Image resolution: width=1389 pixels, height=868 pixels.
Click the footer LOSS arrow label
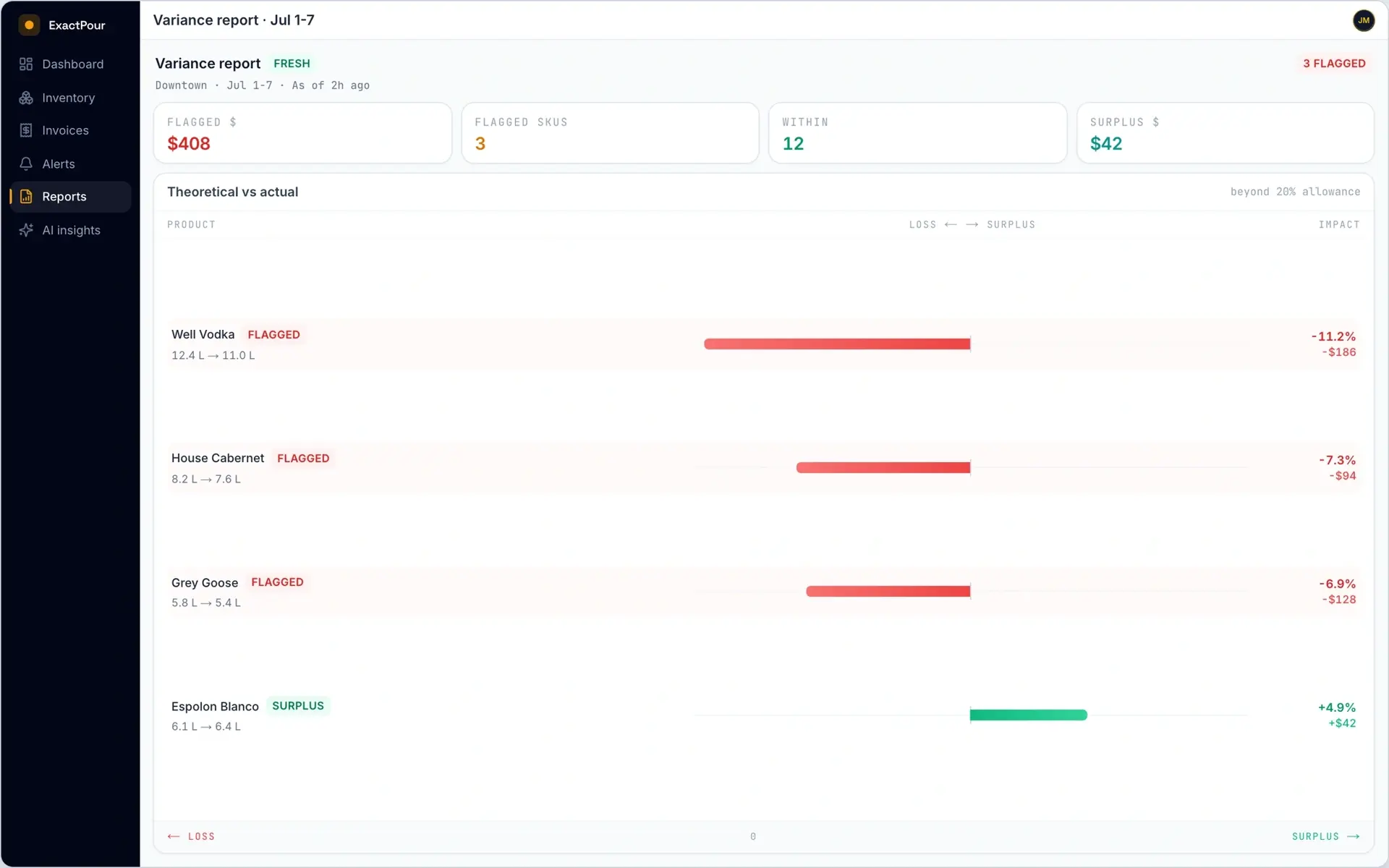(x=191, y=836)
